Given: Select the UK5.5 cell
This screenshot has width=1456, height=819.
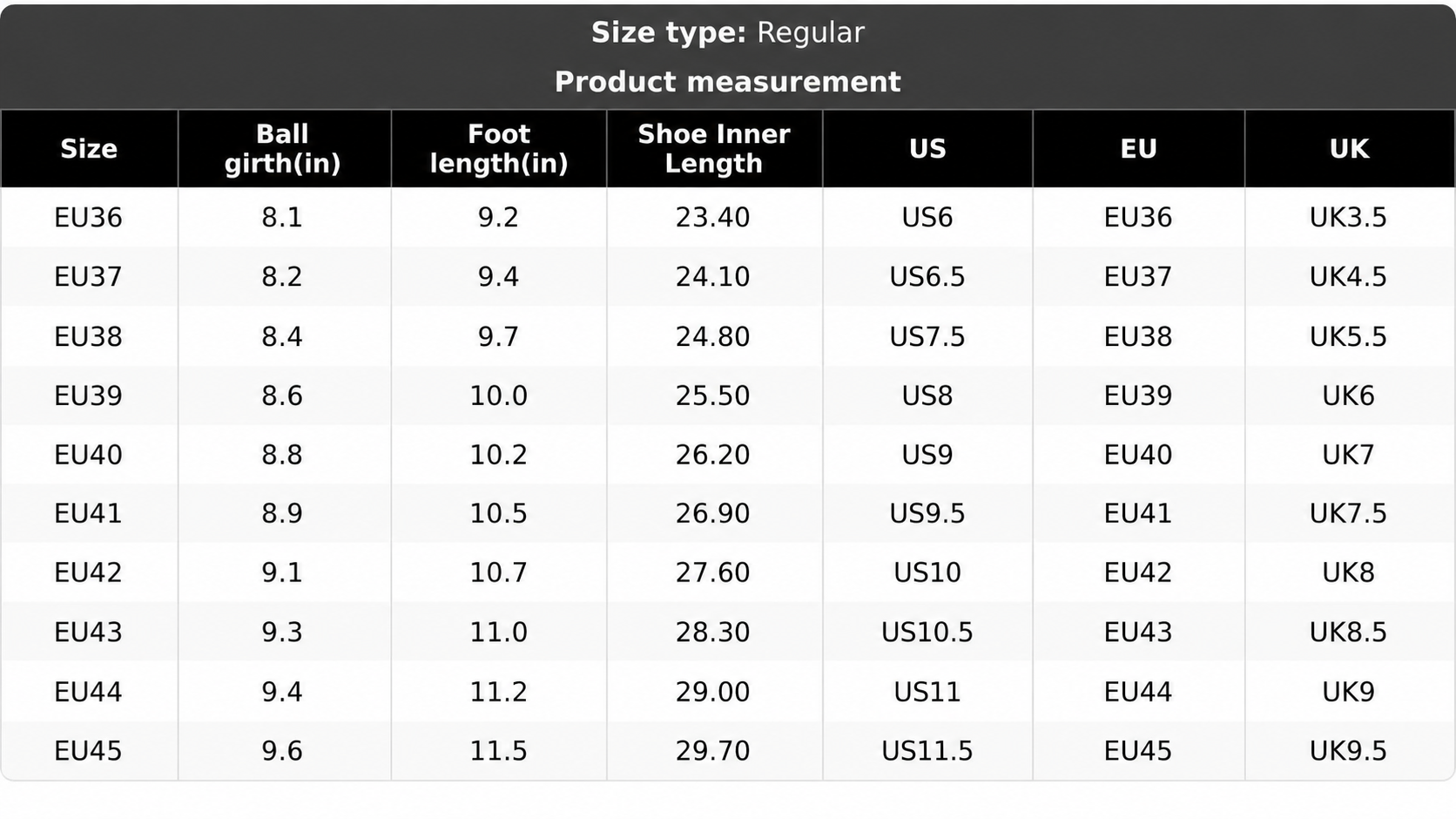Looking at the screenshot, I should point(1349,336).
